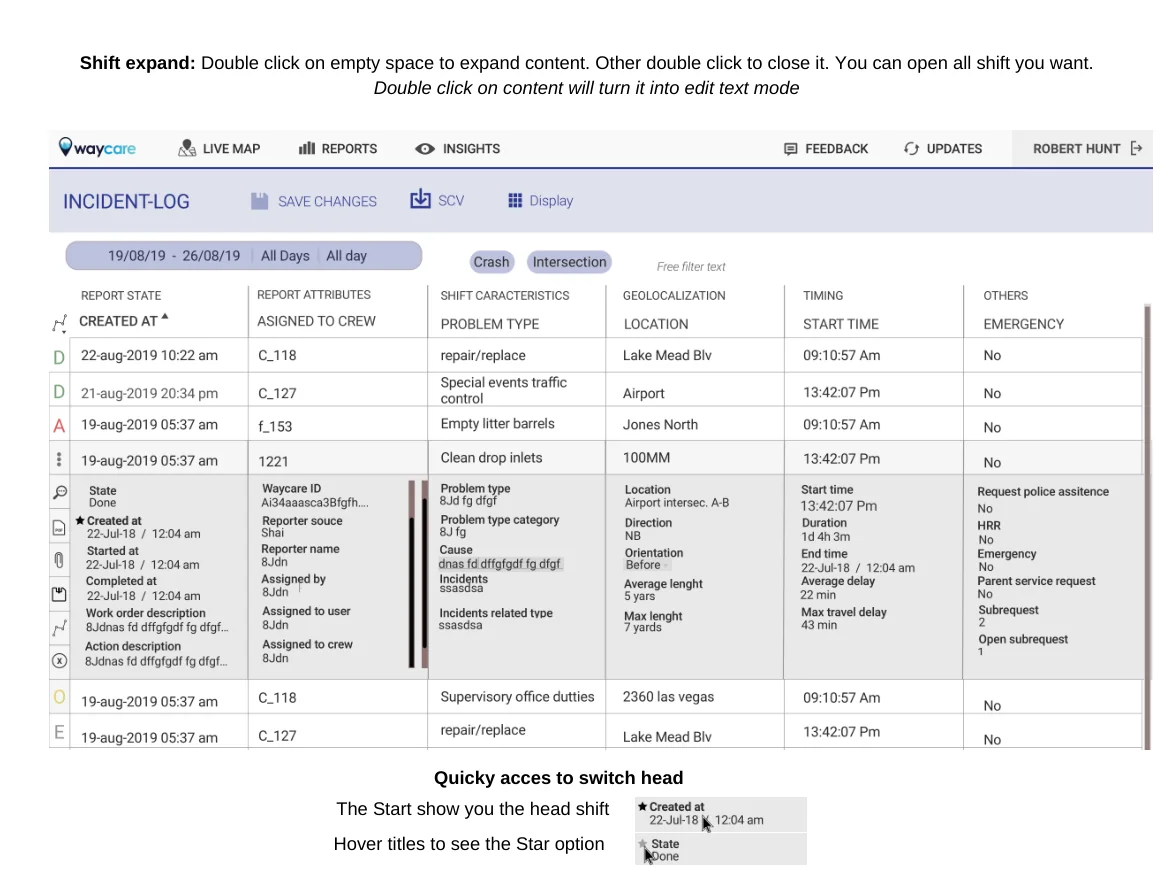The width and height of the screenshot is (1174, 880).
Task: Click the yellow O status letter
Action: 59,697
